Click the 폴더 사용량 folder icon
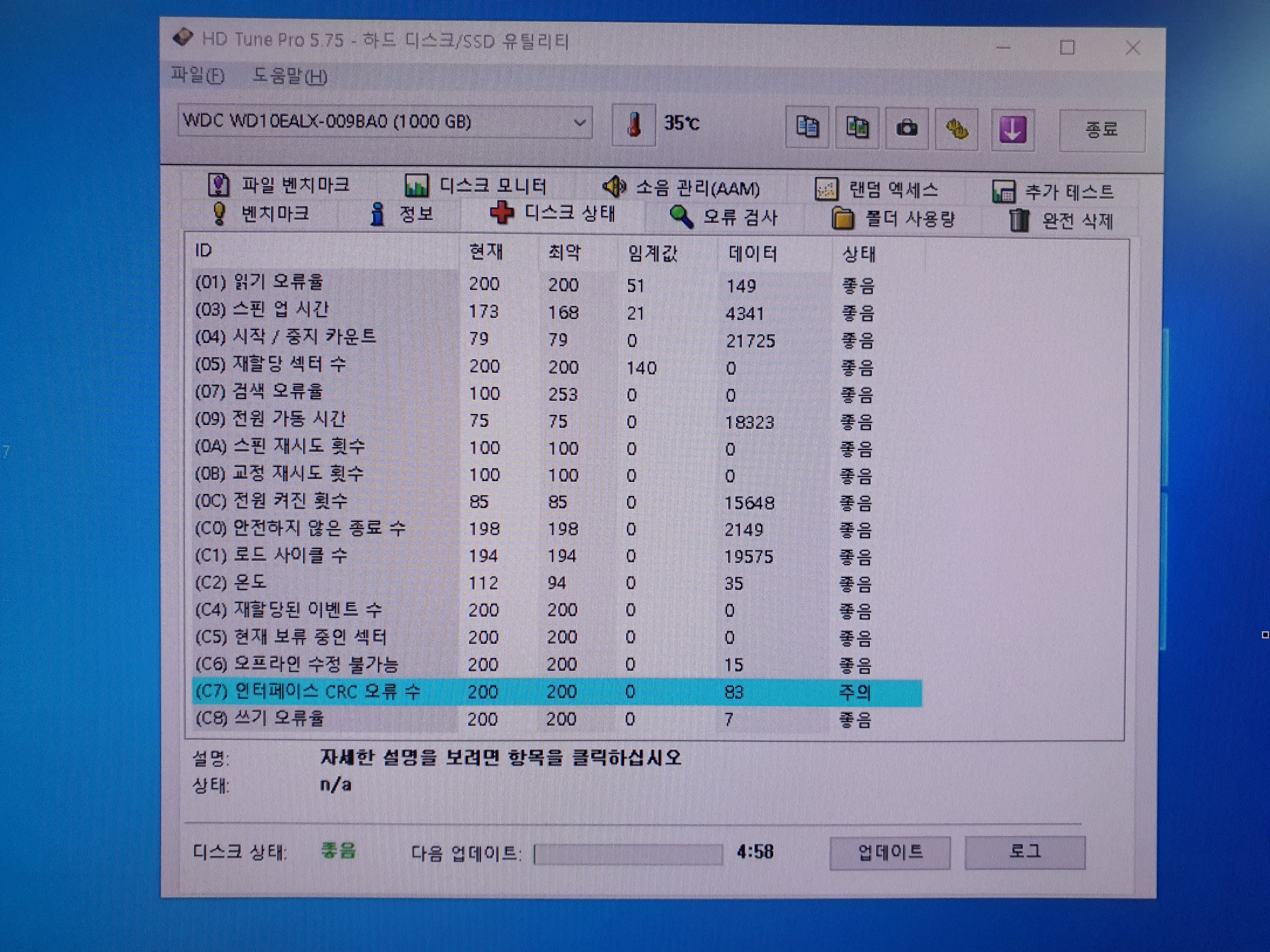Image resolution: width=1270 pixels, height=952 pixels. [x=843, y=218]
